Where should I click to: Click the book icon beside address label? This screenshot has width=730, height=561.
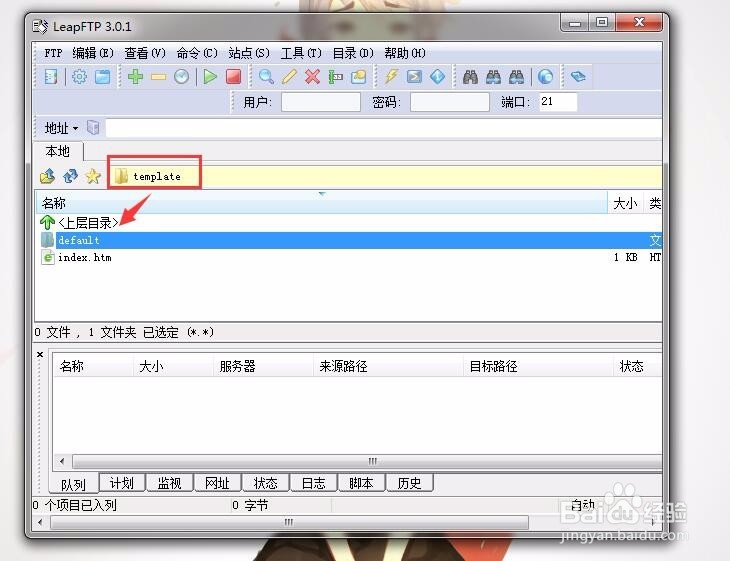[x=93, y=127]
